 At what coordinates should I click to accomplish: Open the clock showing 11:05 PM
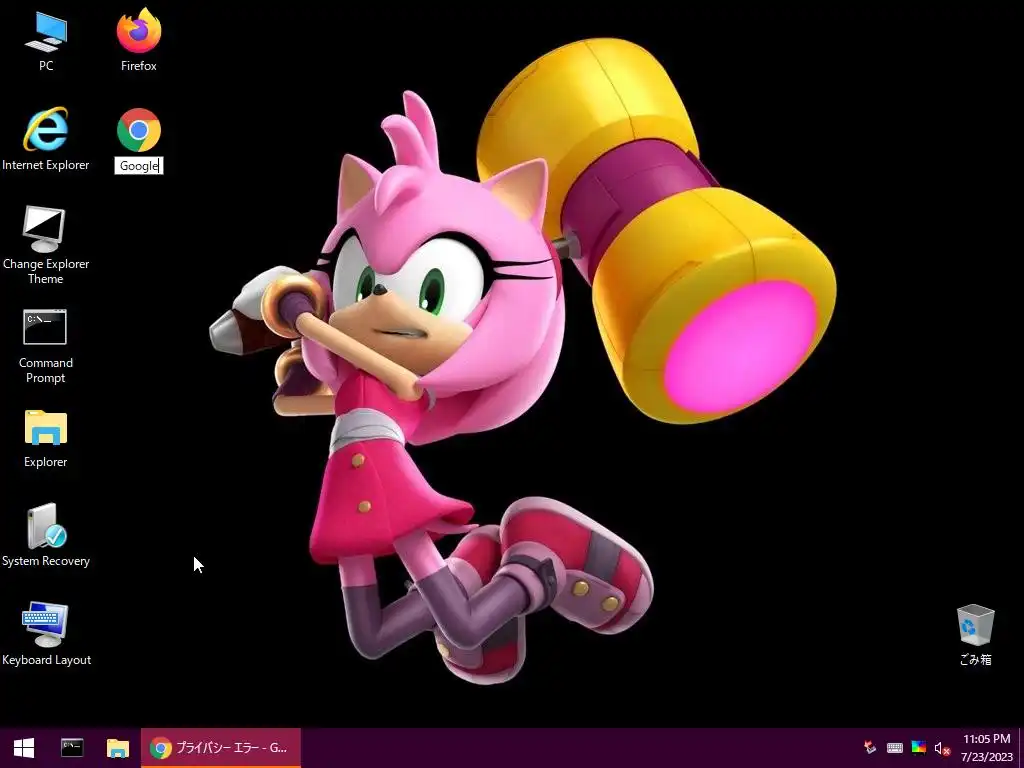pyautogui.click(x=986, y=748)
